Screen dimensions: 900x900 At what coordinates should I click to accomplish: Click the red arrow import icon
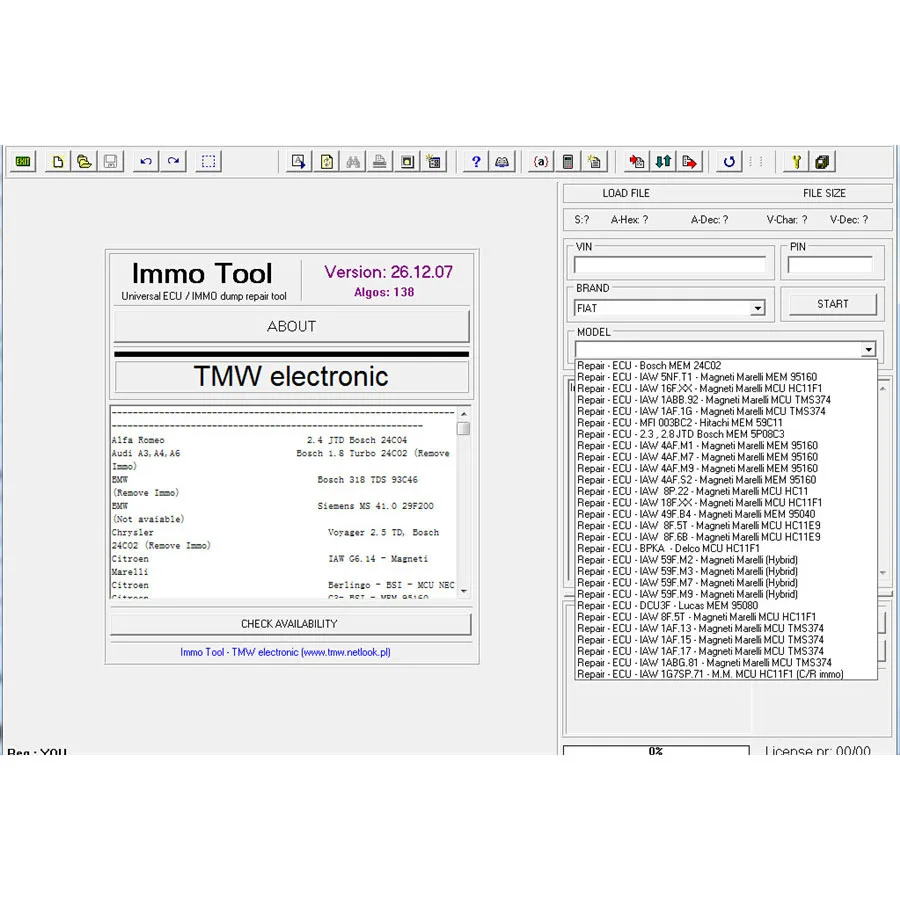[637, 161]
